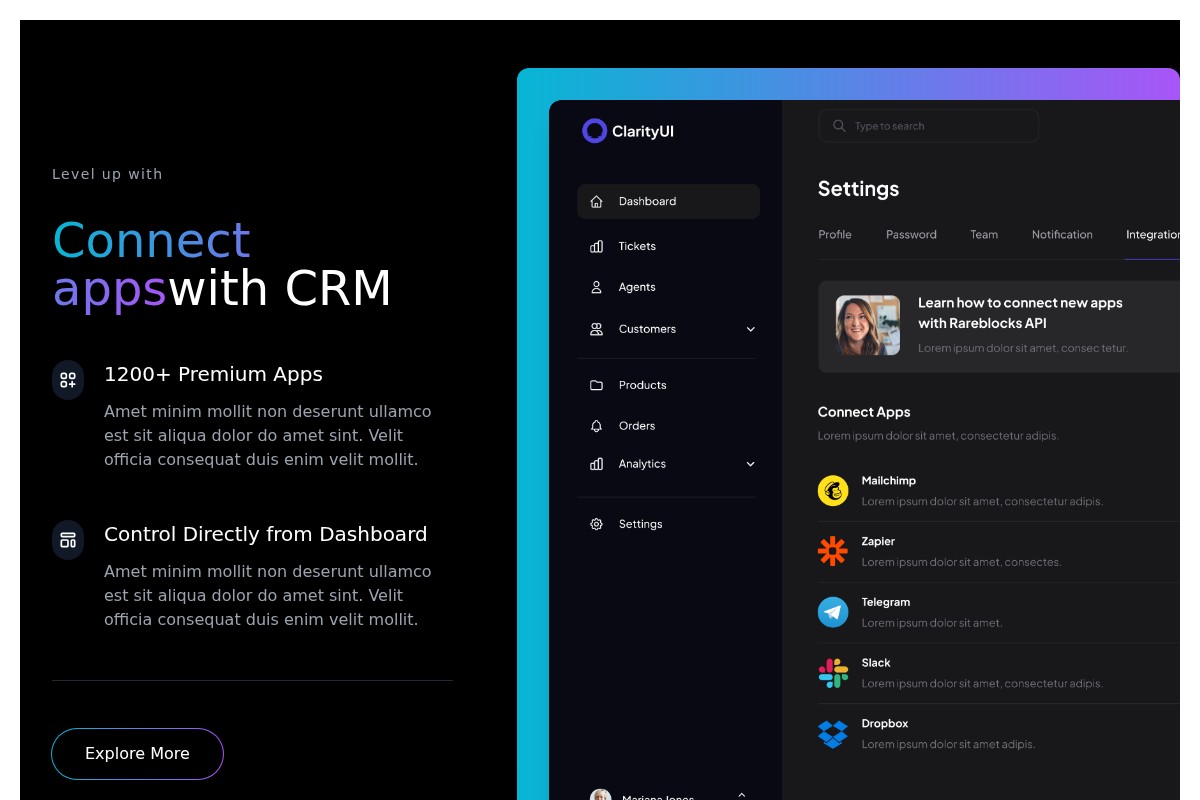This screenshot has width=1200, height=800.
Task: Click the Zapier app icon
Action: 833,551
